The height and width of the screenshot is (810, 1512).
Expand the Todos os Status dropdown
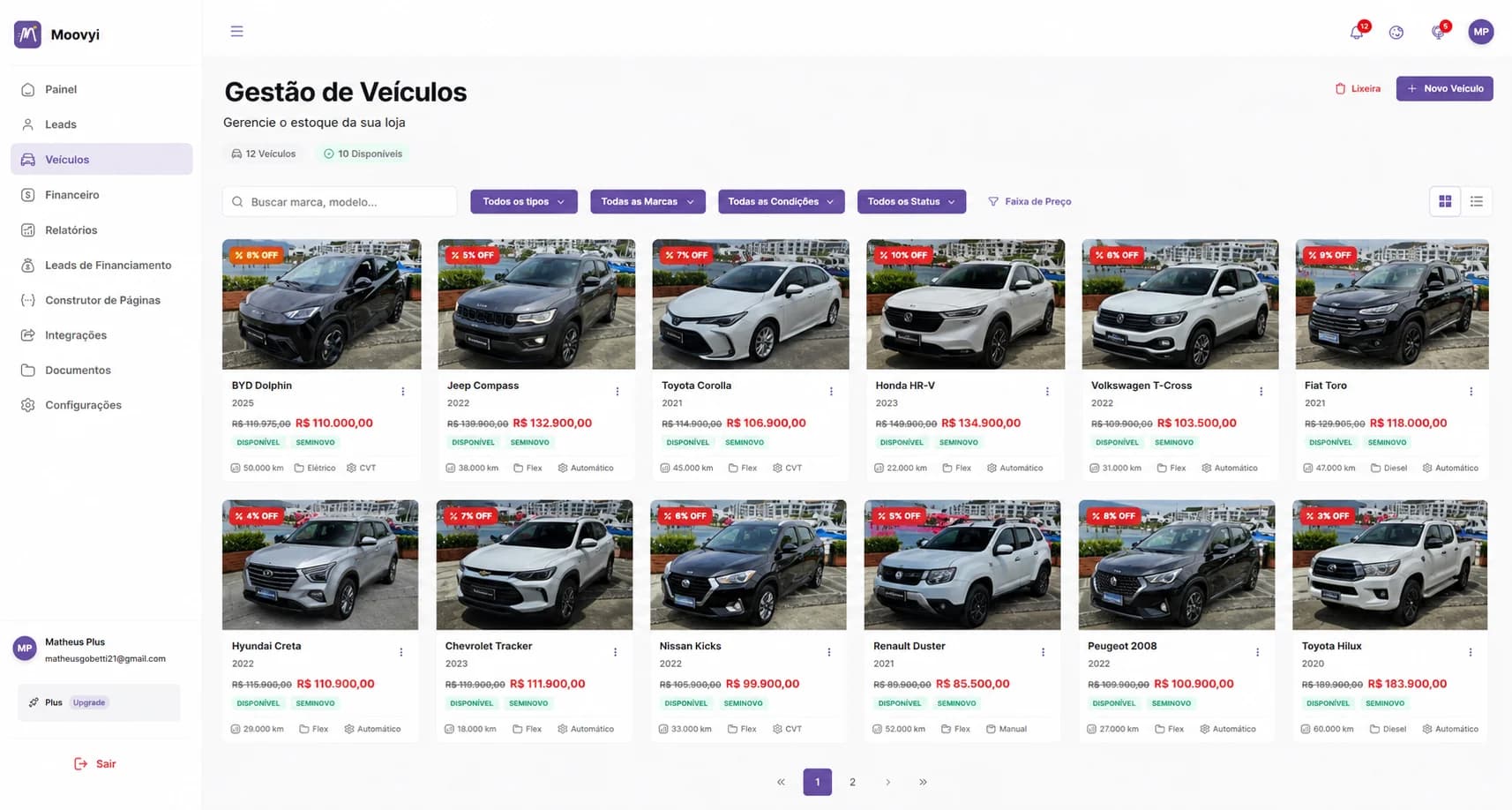pos(911,202)
